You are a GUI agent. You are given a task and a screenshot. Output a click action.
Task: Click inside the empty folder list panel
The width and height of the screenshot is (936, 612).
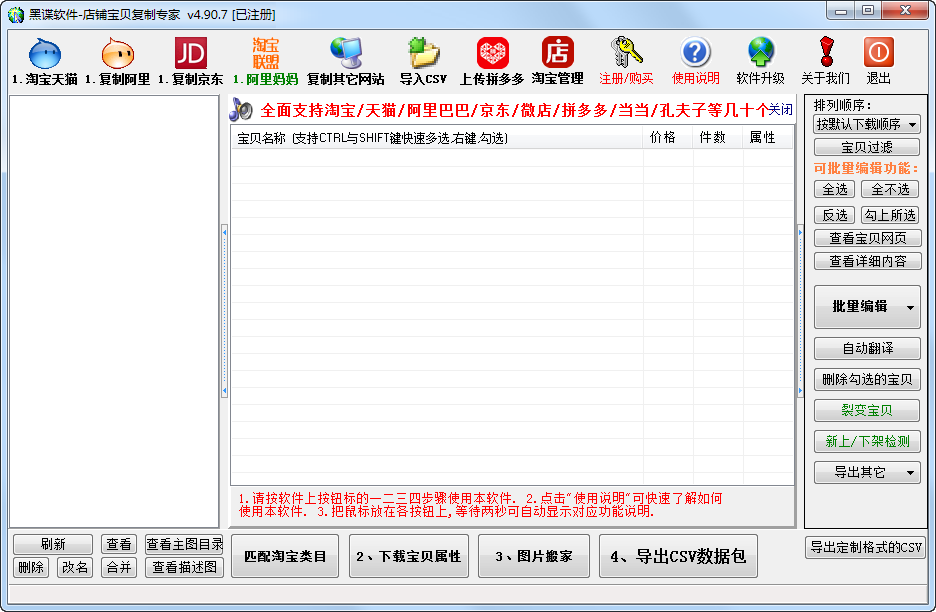[114, 311]
